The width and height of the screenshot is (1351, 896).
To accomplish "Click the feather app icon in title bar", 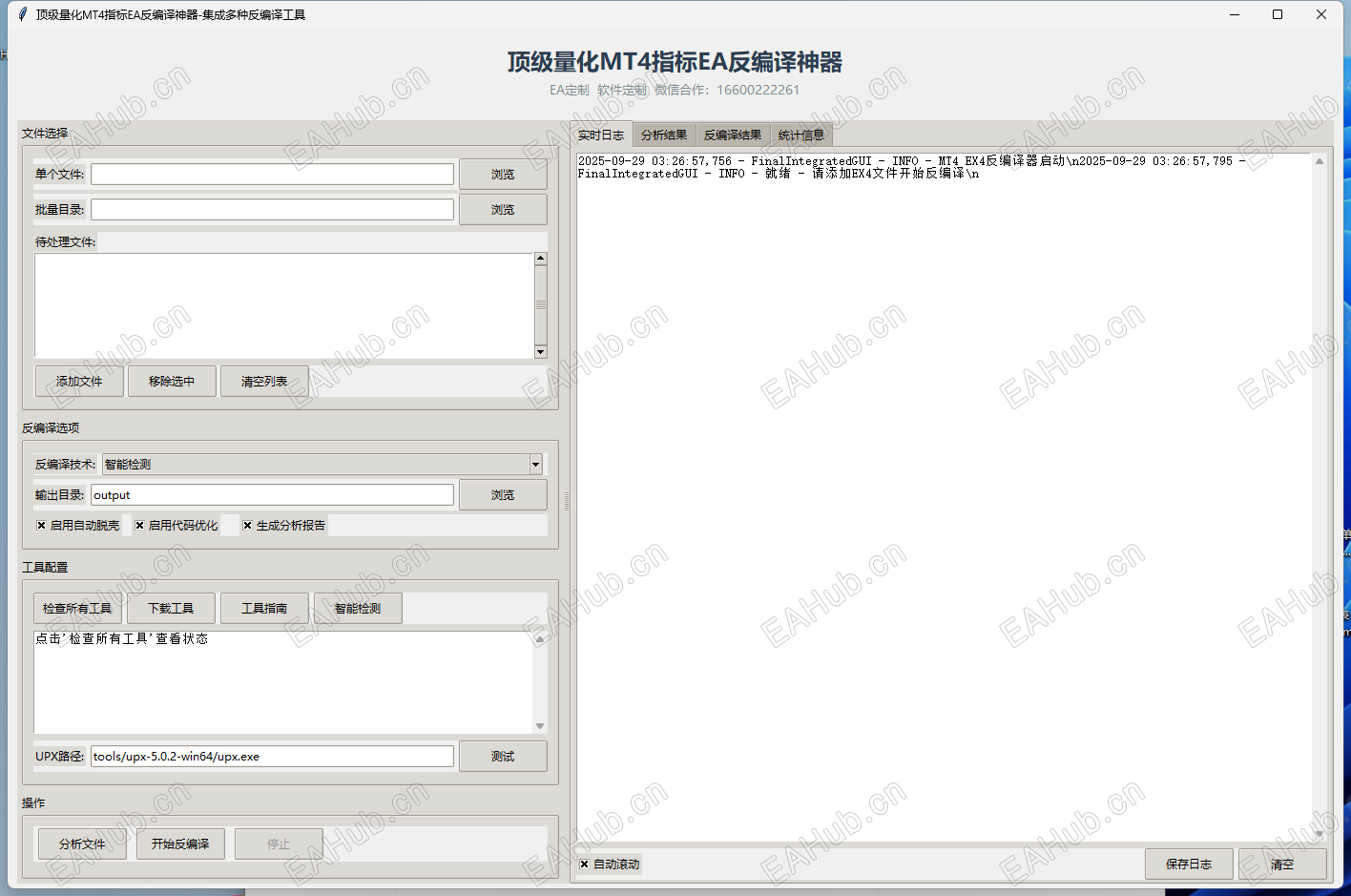I will tap(23, 14).
